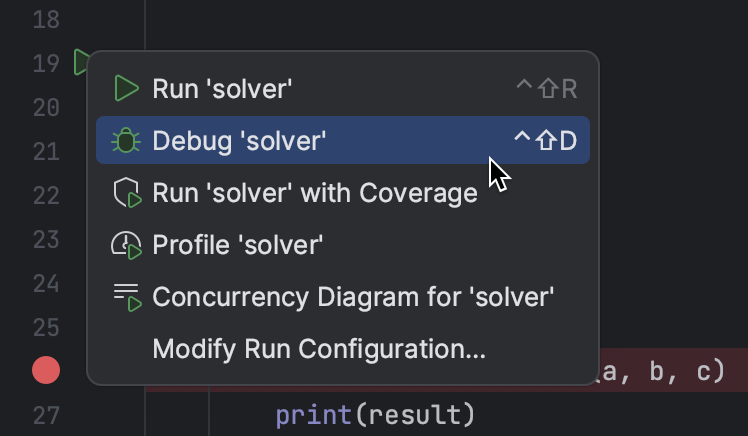Click the ^⇧R shortcut hint for Run
Screen dimensions: 748x436
pyautogui.click(x=546, y=89)
